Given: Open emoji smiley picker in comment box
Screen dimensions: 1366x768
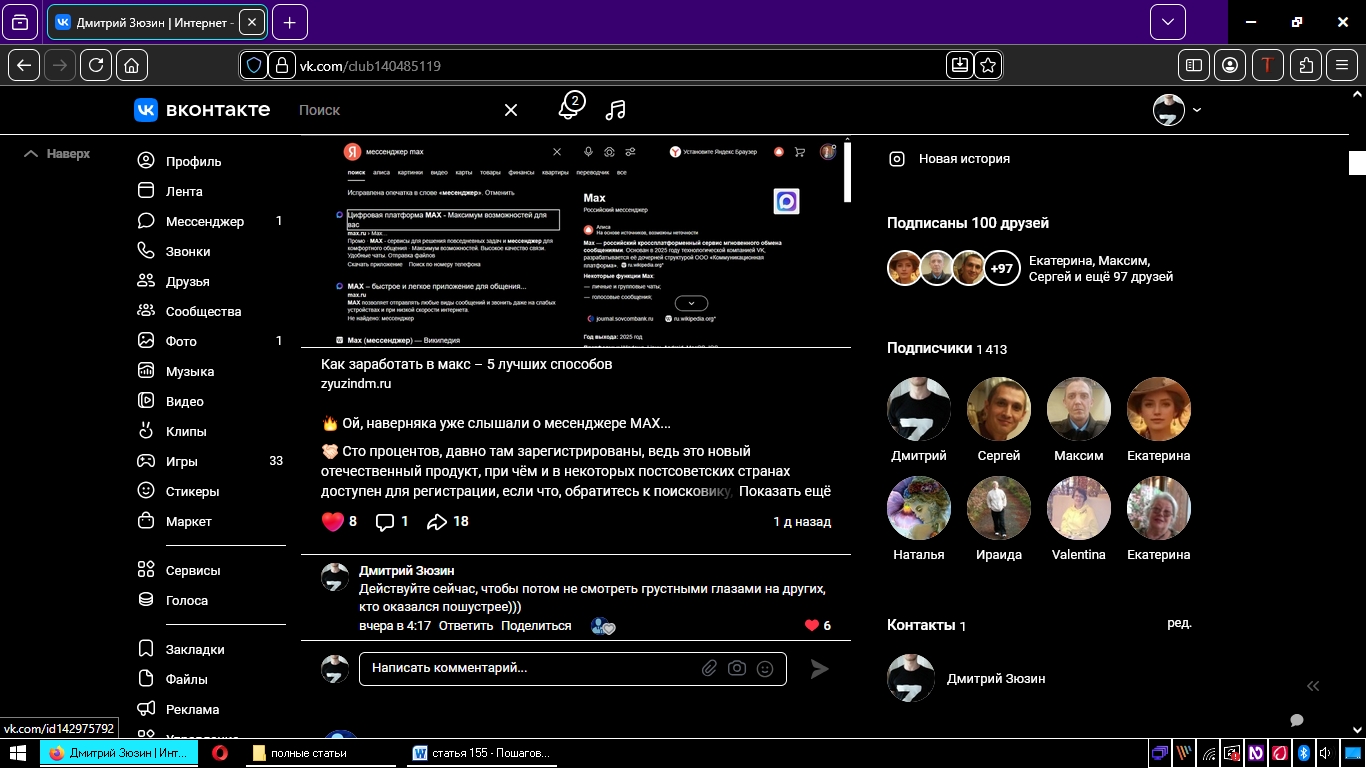Looking at the screenshot, I should click(x=765, y=668).
